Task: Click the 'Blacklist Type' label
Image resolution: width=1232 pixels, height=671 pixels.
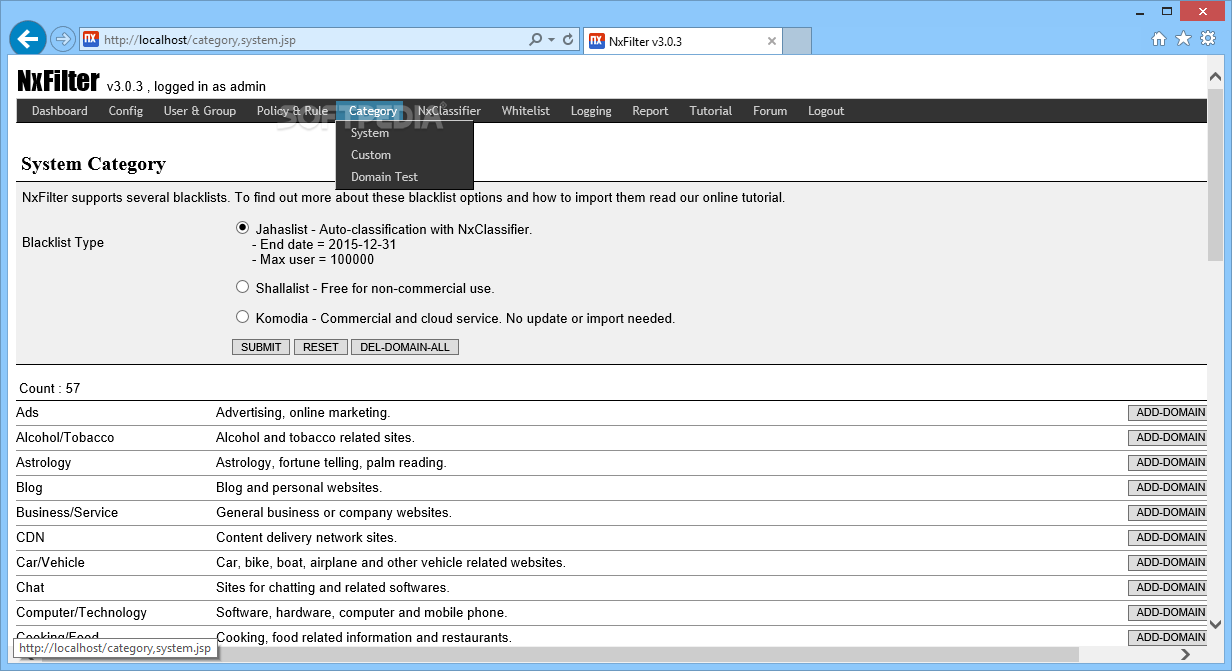Action: point(63,243)
